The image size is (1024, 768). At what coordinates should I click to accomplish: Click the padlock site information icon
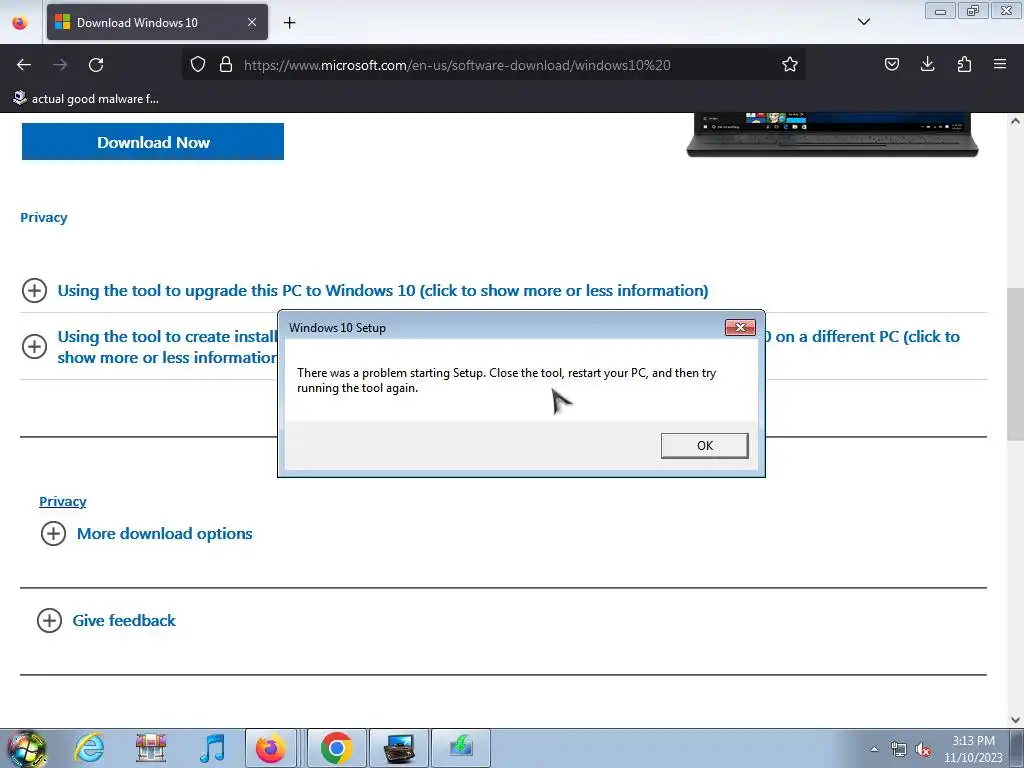(226, 65)
